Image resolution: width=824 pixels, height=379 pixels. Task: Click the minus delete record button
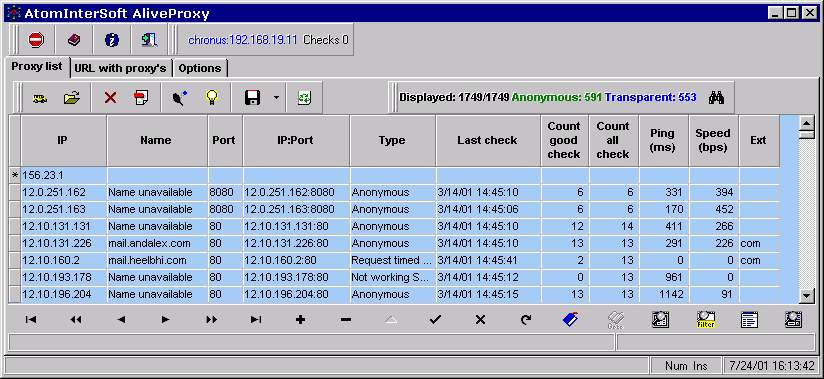coord(346,320)
